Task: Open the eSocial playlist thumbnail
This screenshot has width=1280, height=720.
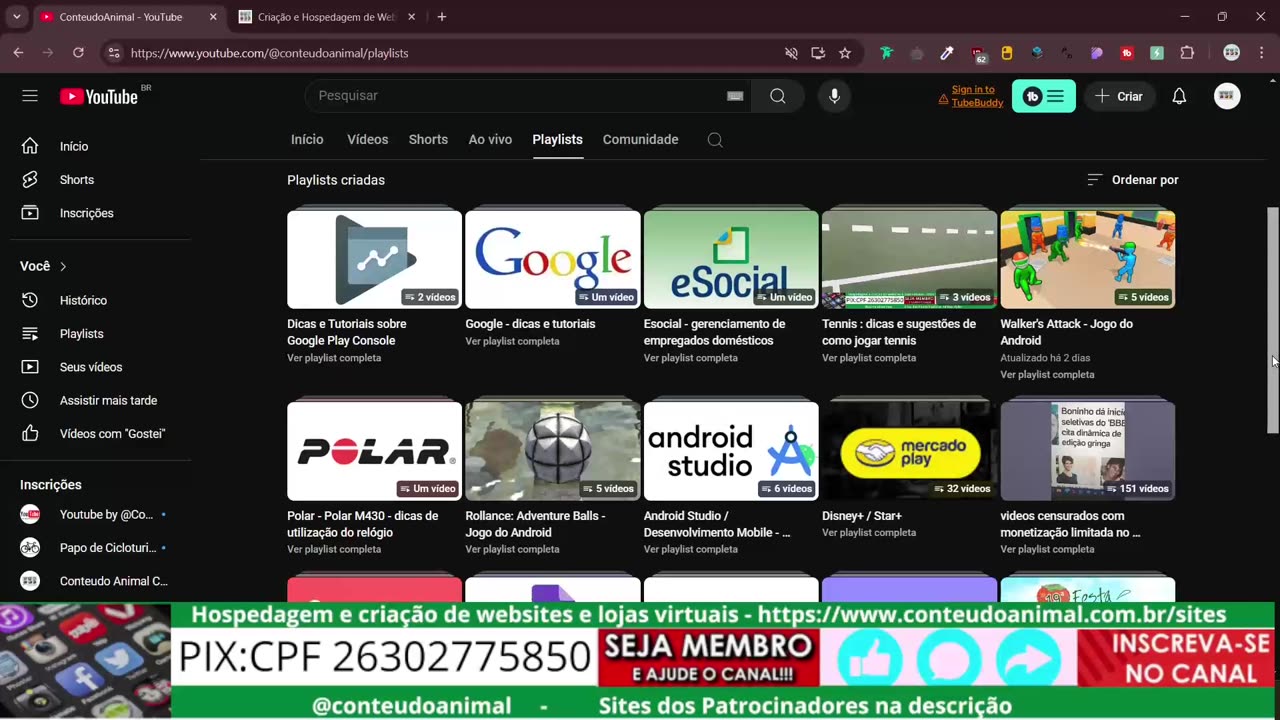Action: click(731, 259)
